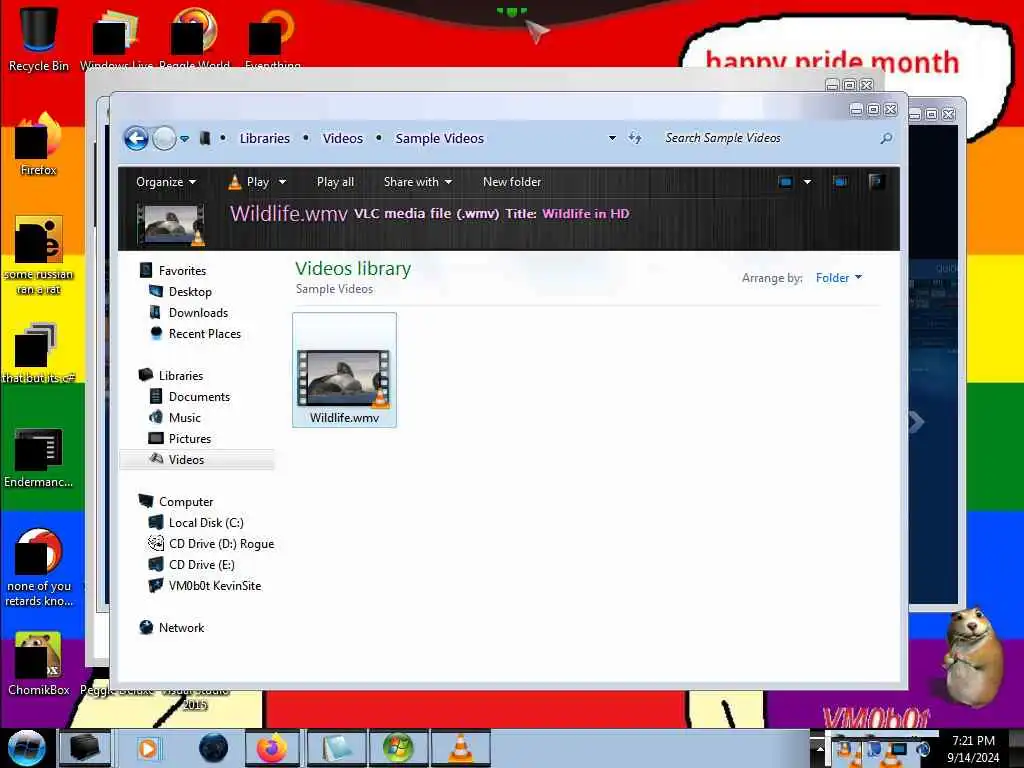
Task: Focus the Search Sample Videos field
Action: click(767, 138)
